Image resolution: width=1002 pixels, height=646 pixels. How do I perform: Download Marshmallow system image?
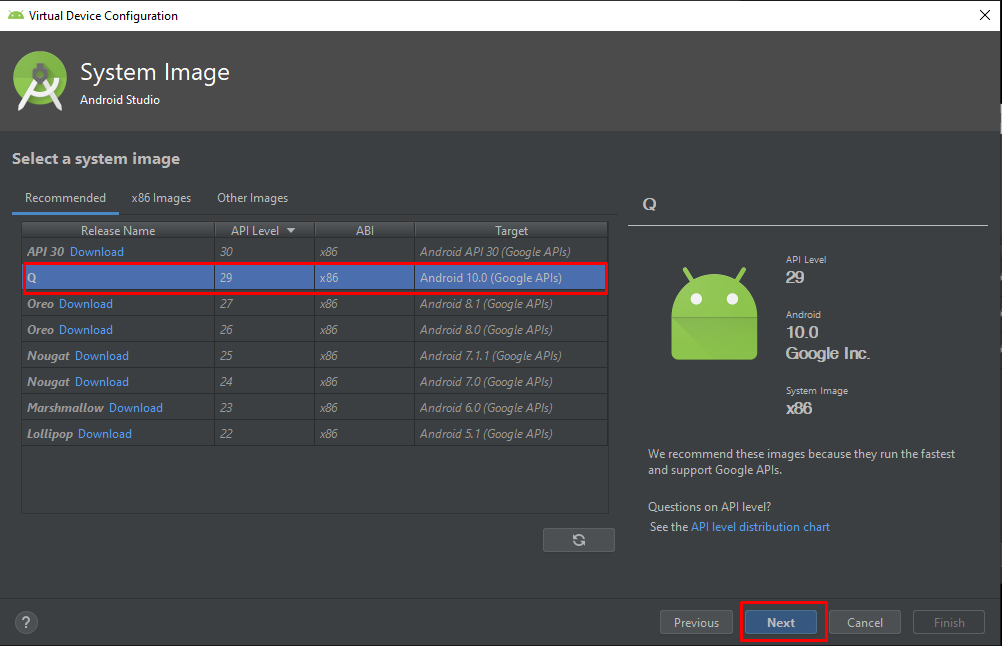point(136,408)
